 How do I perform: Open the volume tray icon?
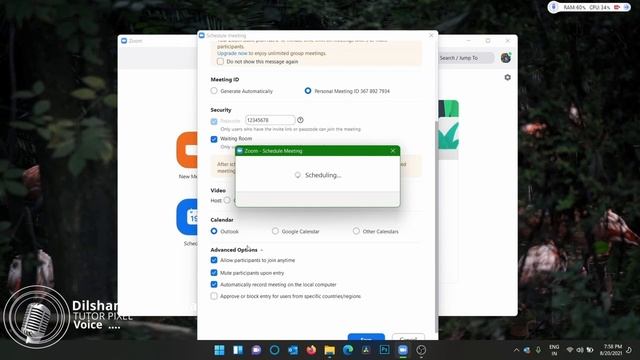pyautogui.click(x=580, y=350)
